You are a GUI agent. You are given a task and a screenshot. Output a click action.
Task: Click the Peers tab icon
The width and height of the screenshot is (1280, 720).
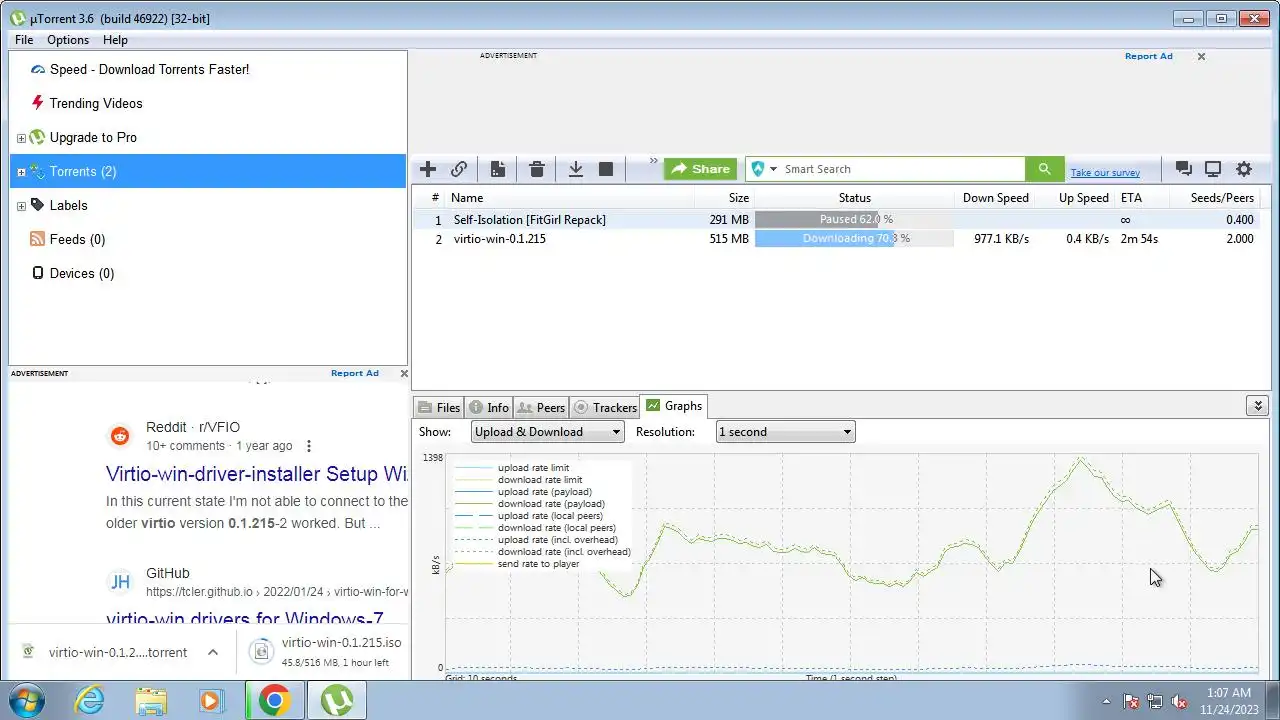(x=525, y=407)
